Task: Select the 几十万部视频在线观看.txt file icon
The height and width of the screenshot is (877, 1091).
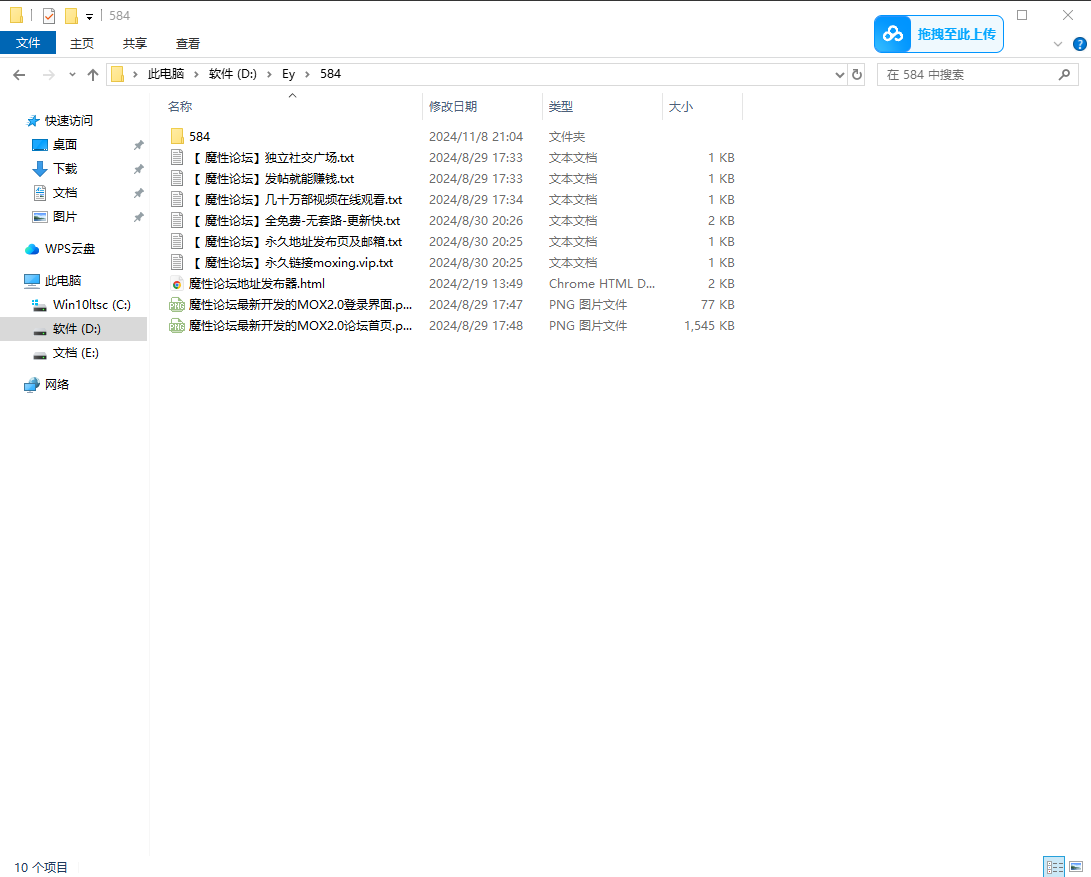Action: coord(177,199)
